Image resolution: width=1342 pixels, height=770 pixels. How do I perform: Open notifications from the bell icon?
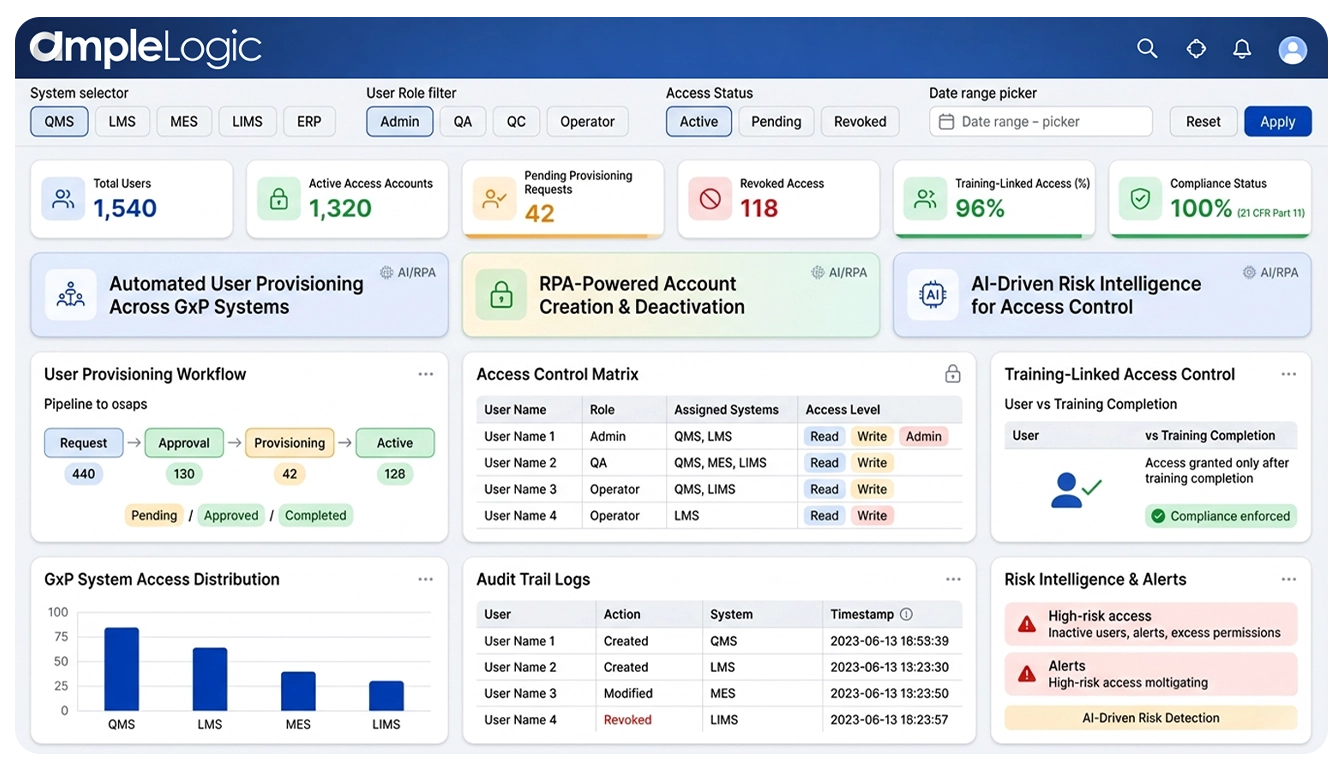coord(1242,47)
